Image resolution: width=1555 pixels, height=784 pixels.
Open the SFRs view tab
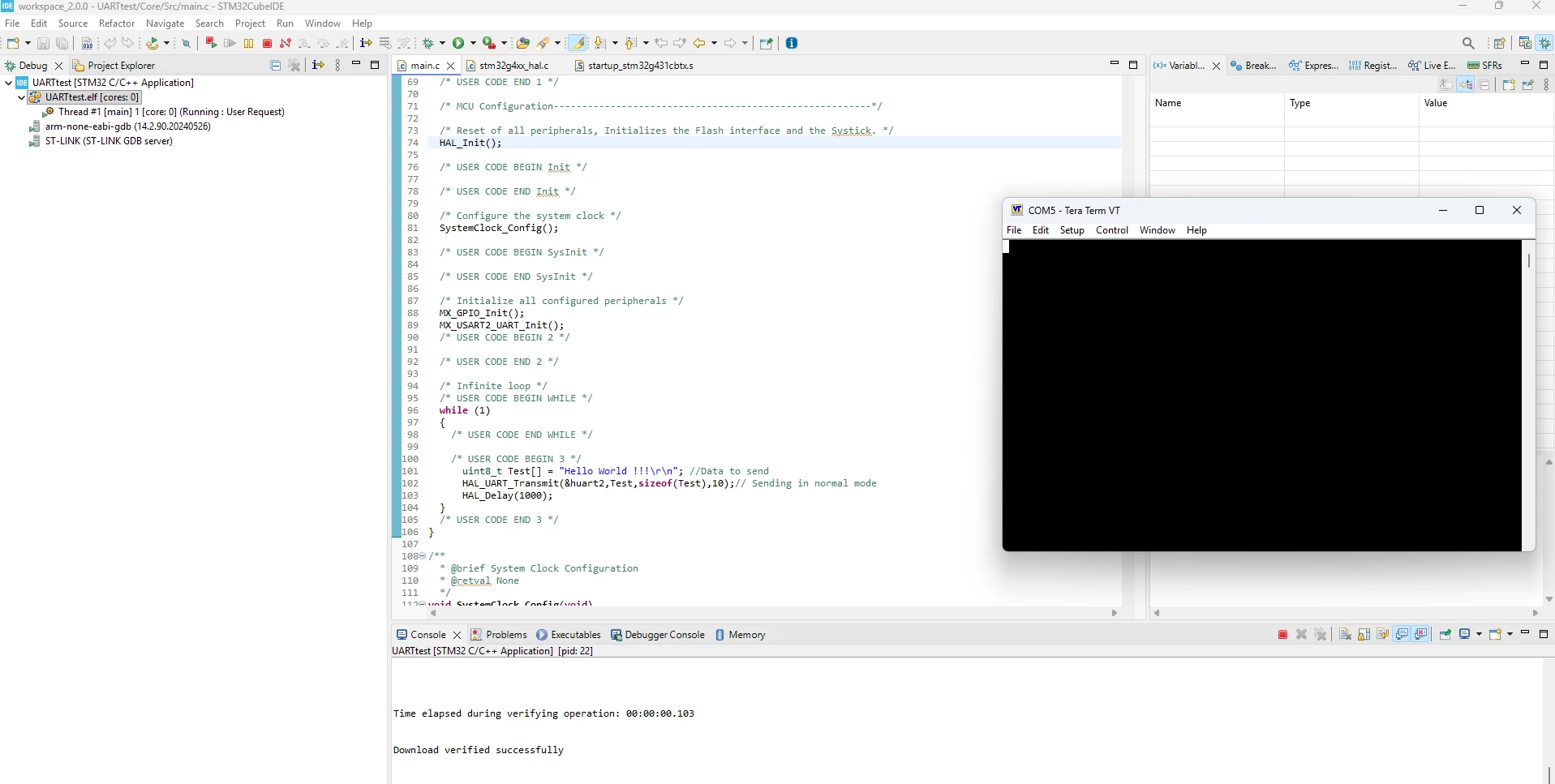[x=1485, y=66]
